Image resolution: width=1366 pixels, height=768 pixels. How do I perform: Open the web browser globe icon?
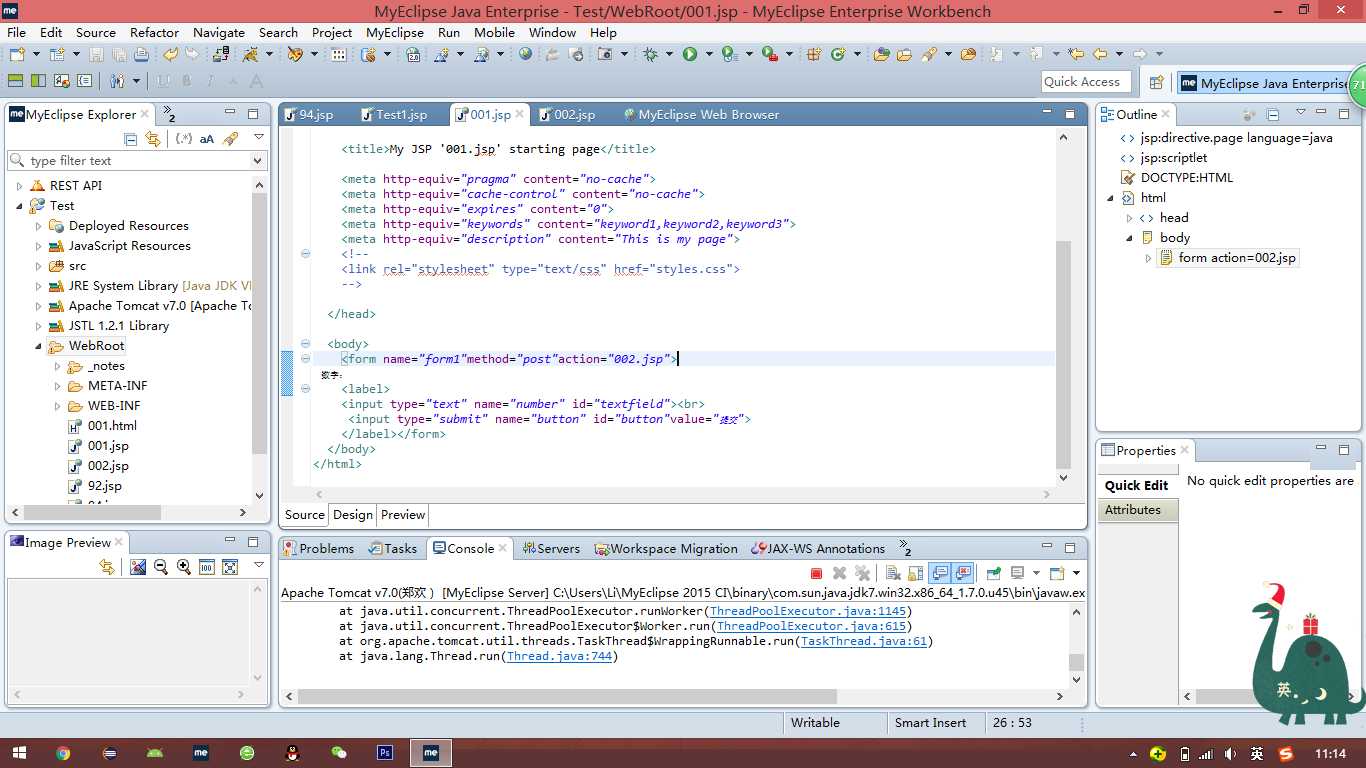click(x=525, y=54)
